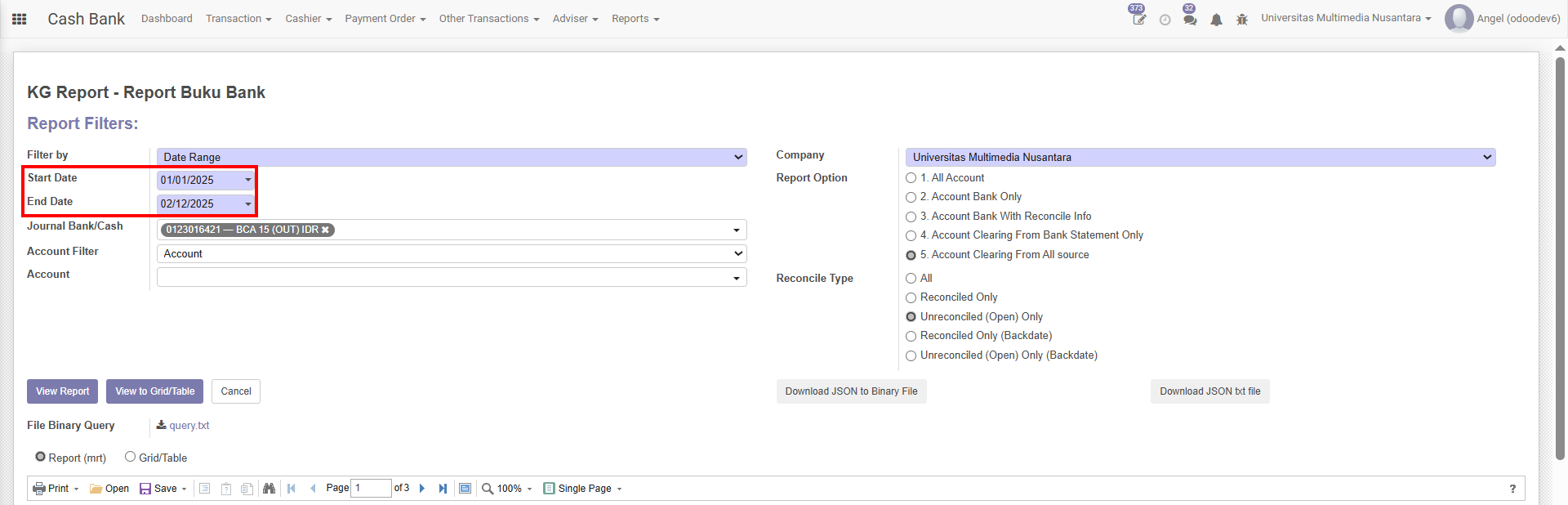
Task: Select the '1. All Account' report option
Action: coord(911,178)
